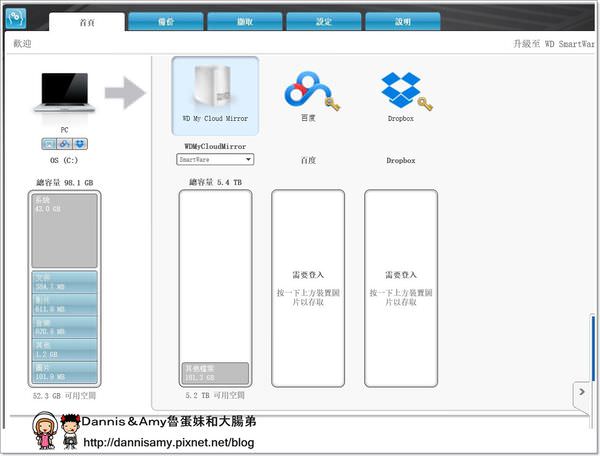Screen dimensions: 600x456
Task: Click the OS (C:) drive label
Action: 64,160
